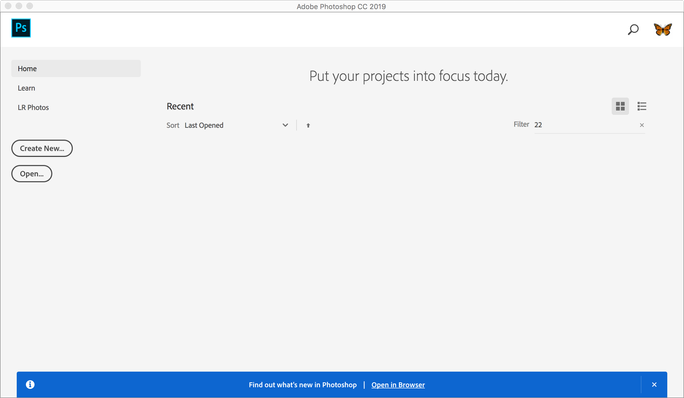Open the Sort Last Opened dropdown
Viewport: 684px width, 398px height.
point(236,125)
